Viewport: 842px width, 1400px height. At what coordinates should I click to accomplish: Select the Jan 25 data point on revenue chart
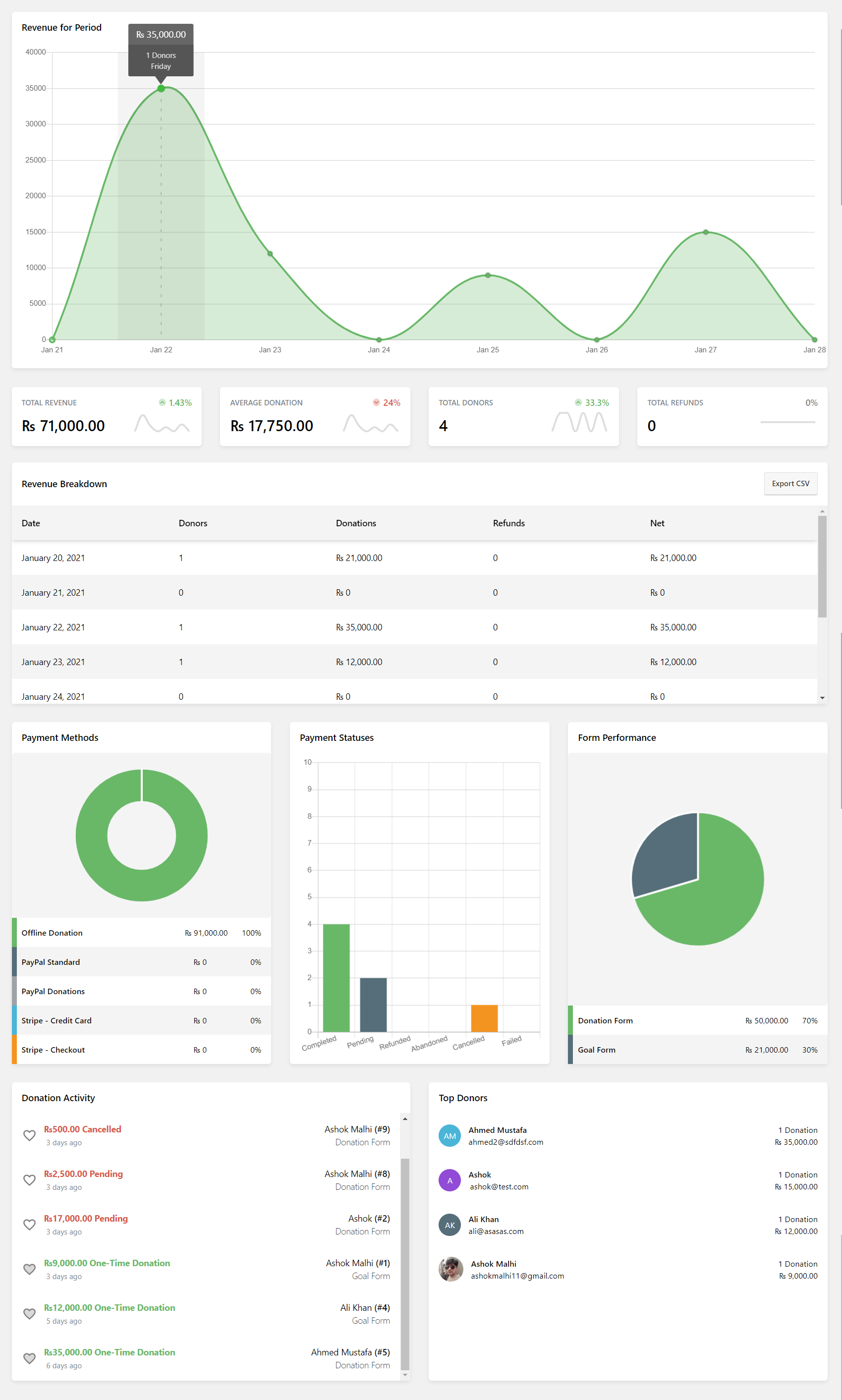click(x=487, y=275)
